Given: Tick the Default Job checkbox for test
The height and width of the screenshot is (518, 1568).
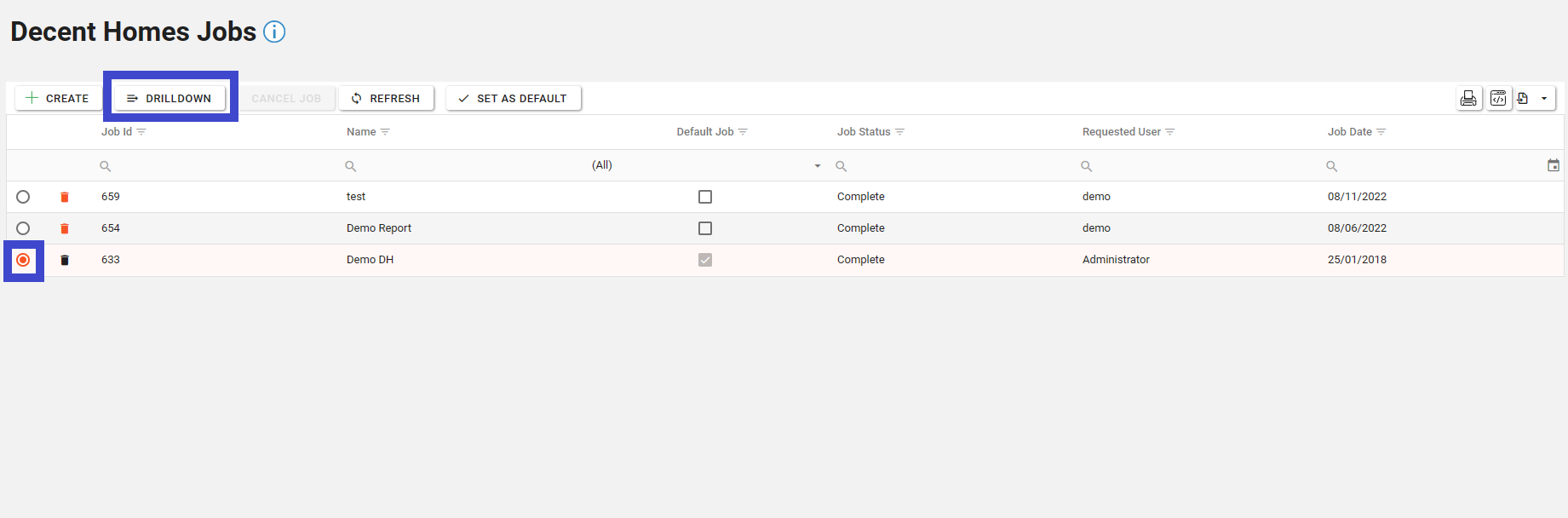Looking at the screenshot, I should pyautogui.click(x=704, y=197).
